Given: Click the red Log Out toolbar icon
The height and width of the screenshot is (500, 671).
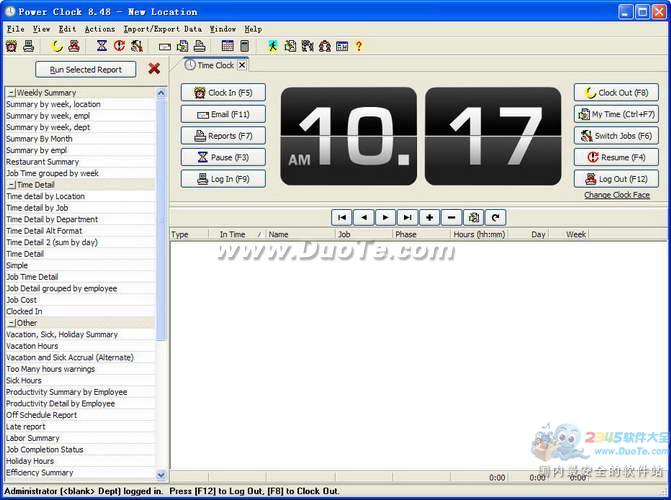Looking at the screenshot, I should coord(74,46).
